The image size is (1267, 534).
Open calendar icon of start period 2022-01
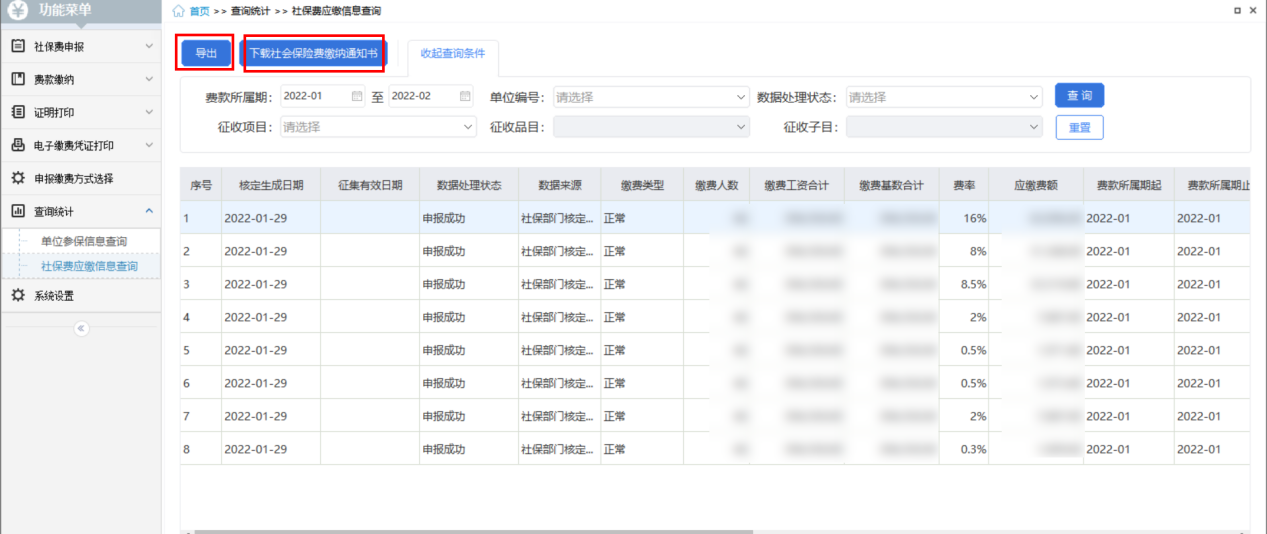pos(357,97)
